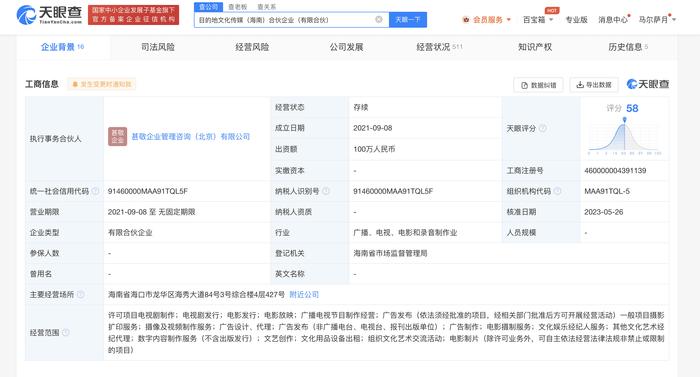Click the 附近公司 link
This screenshot has height=377, width=700.
pyautogui.click(x=304, y=294)
